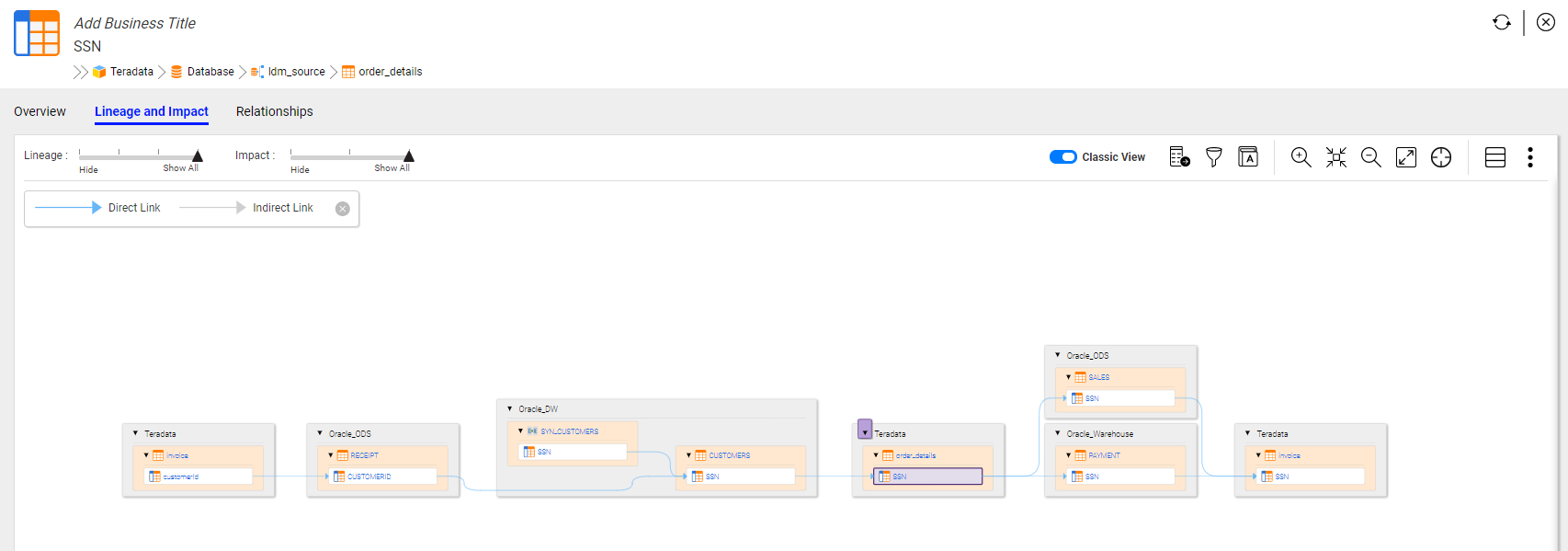This screenshot has height=551, width=1568.
Task: Click the order_details table icon in breadcrumb
Action: (348, 72)
